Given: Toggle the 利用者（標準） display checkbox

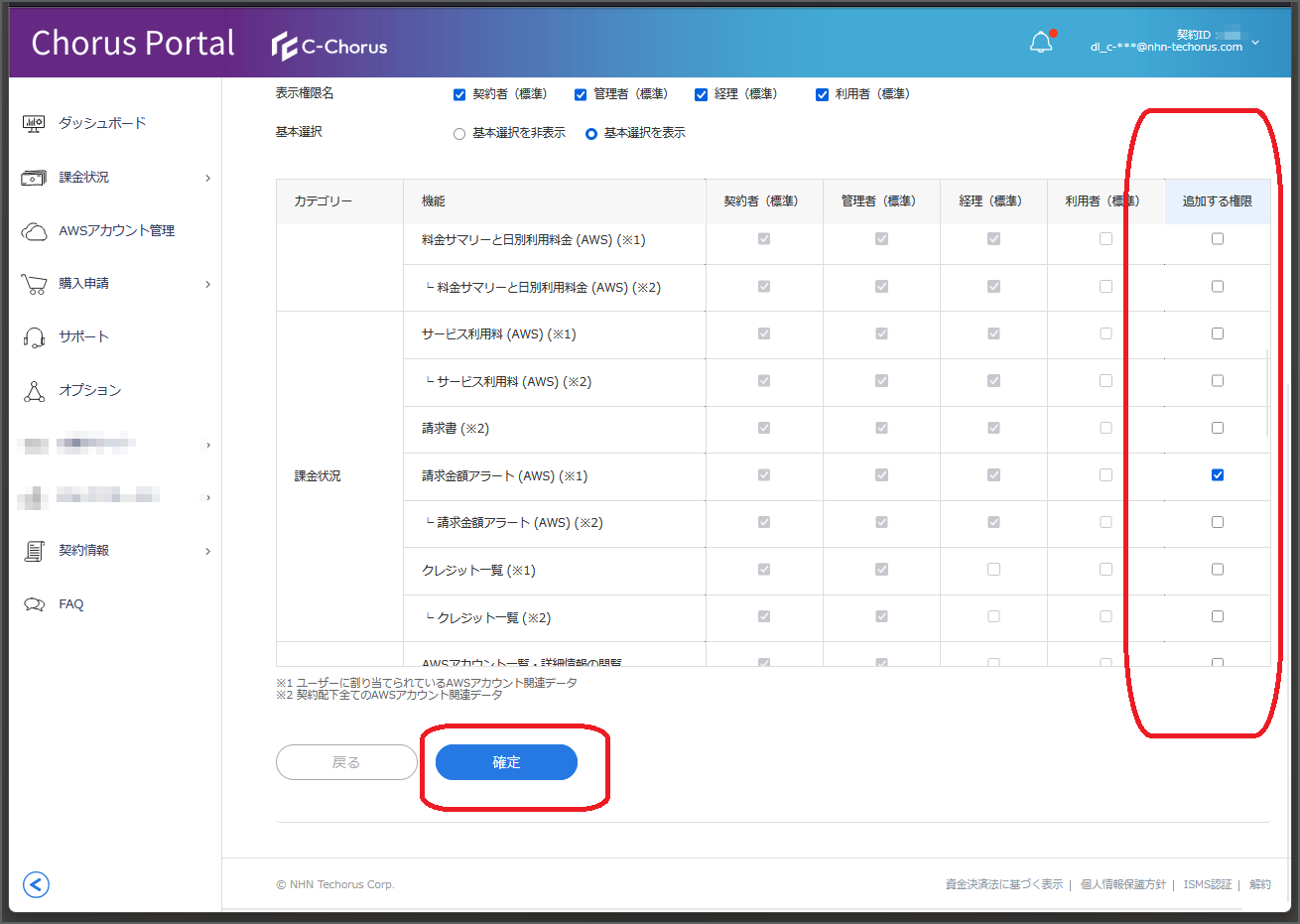Looking at the screenshot, I should 822,94.
